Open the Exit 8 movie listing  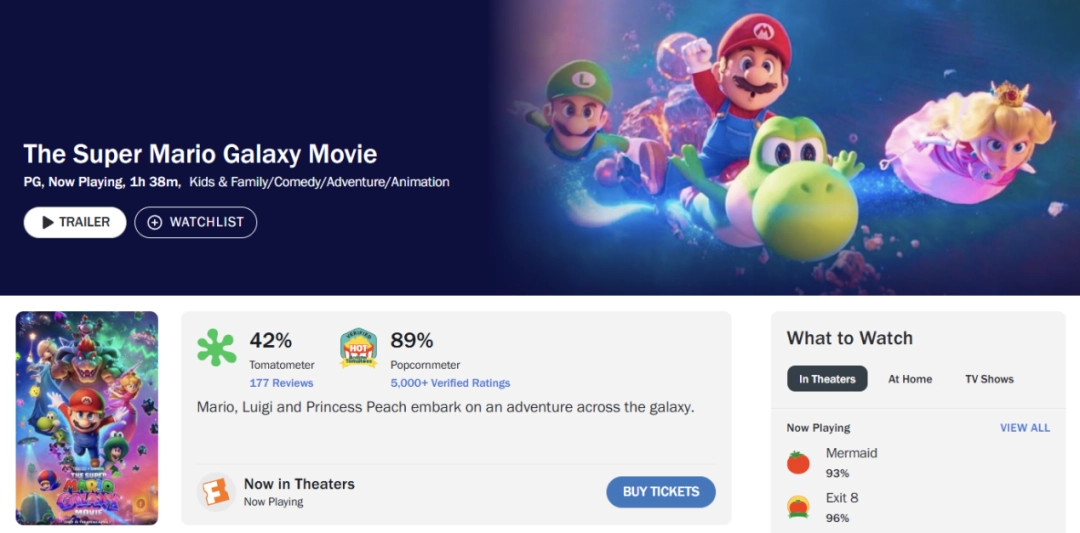(842, 498)
